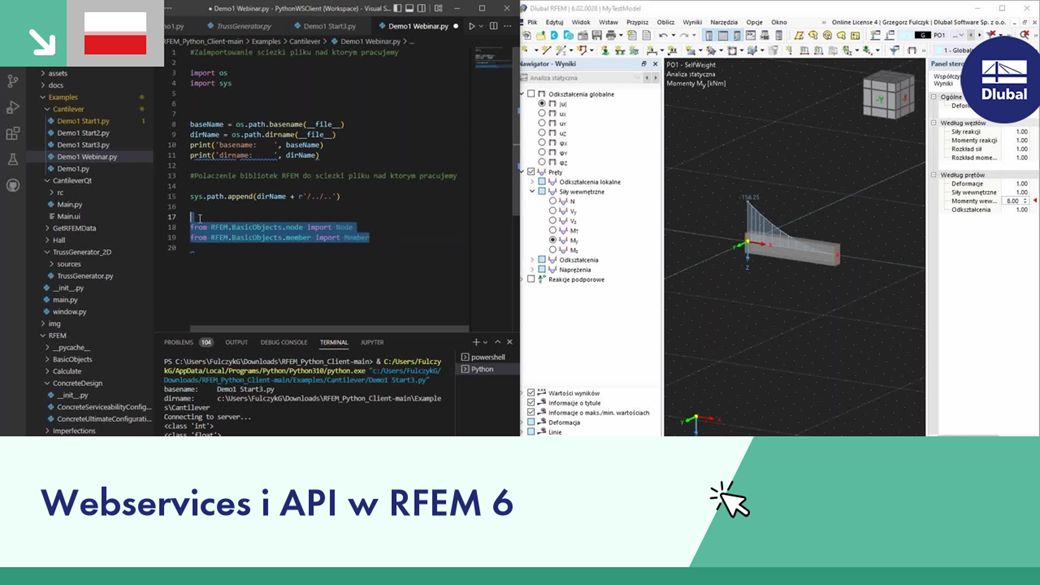Expand Naprężenia in the navigator

532,269
